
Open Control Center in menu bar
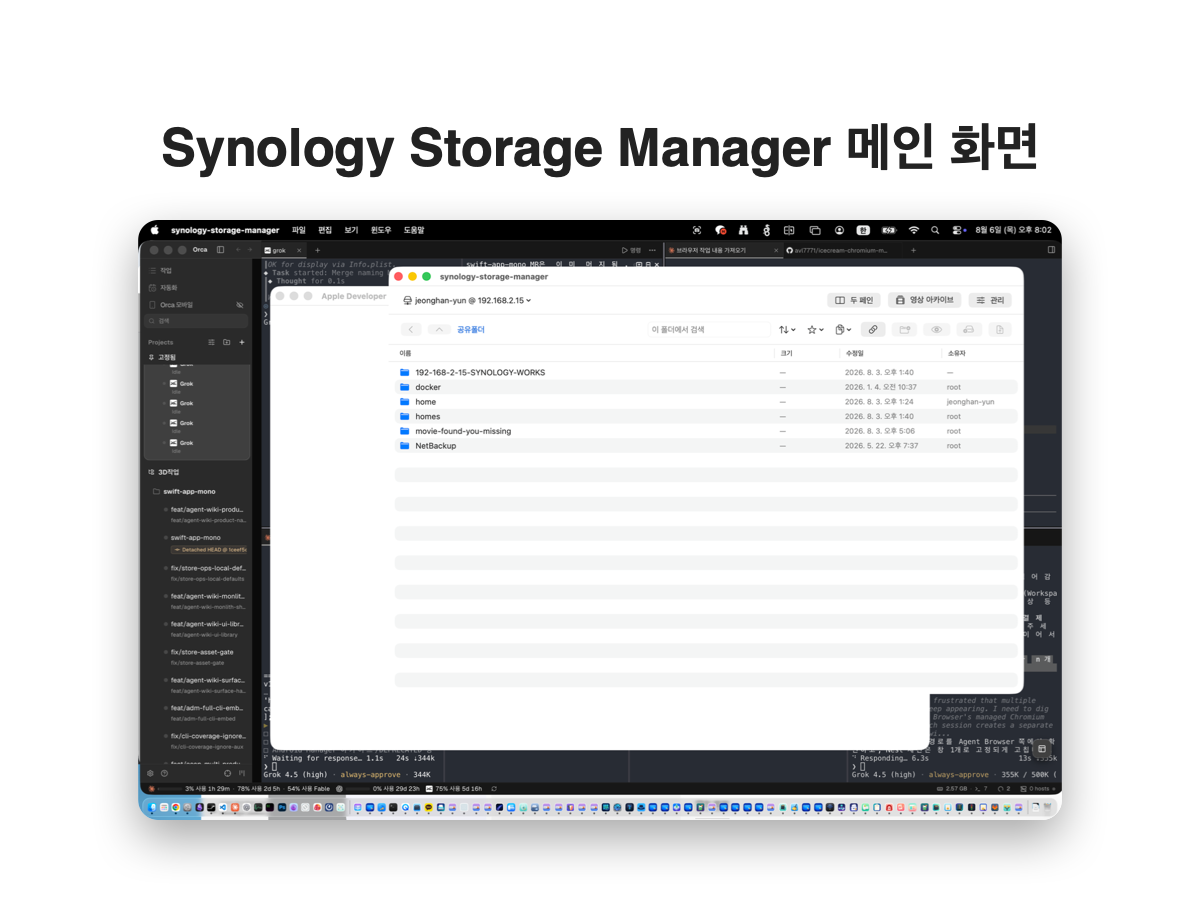point(957,230)
